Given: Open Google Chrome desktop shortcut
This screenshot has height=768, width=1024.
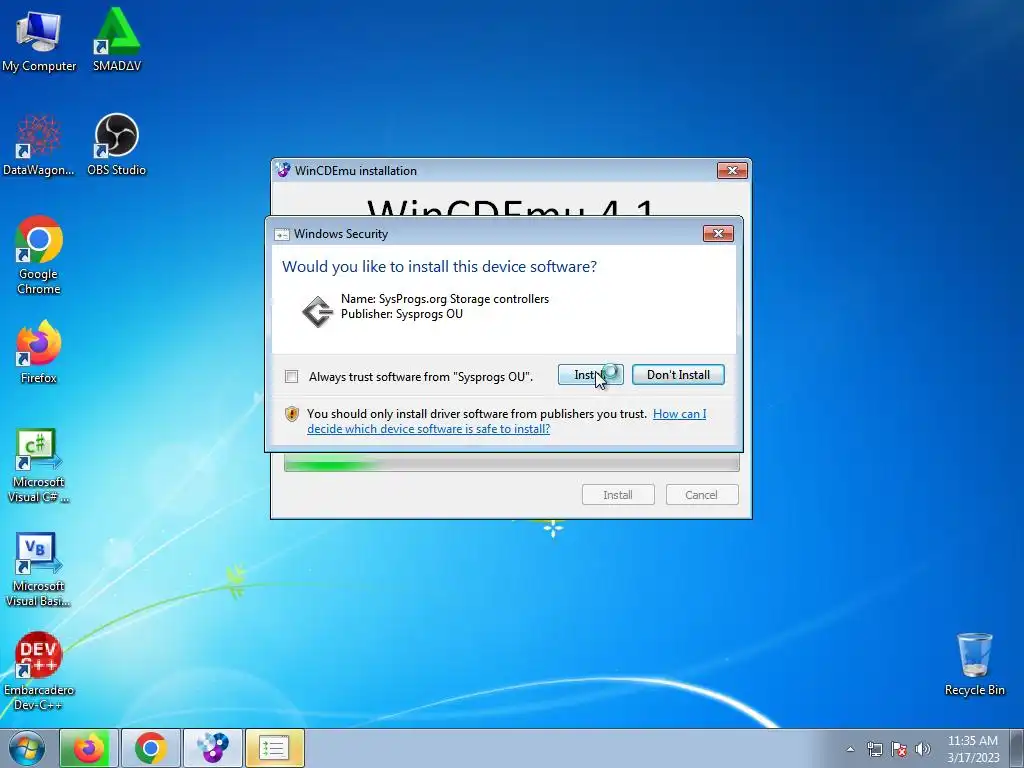Looking at the screenshot, I should (x=39, y=255).
